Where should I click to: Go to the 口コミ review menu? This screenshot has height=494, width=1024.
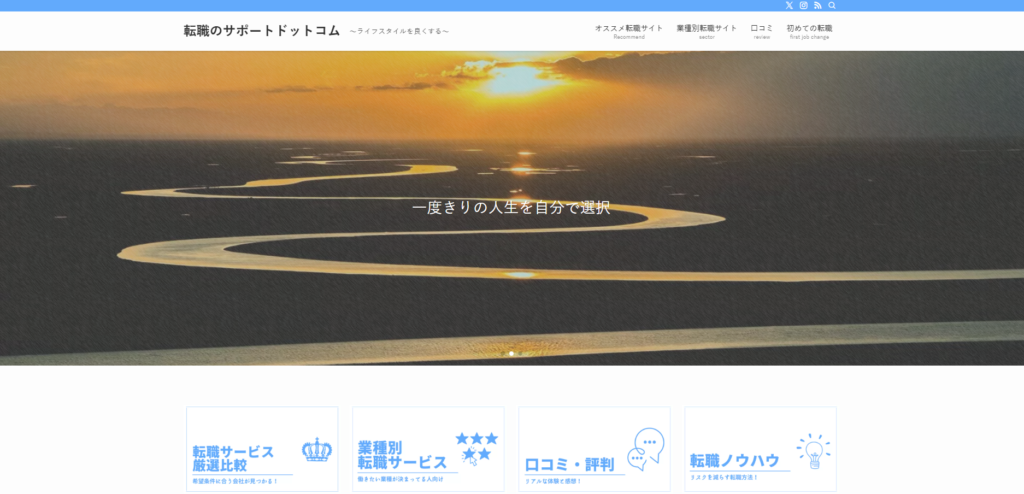(x=761, y=30)
